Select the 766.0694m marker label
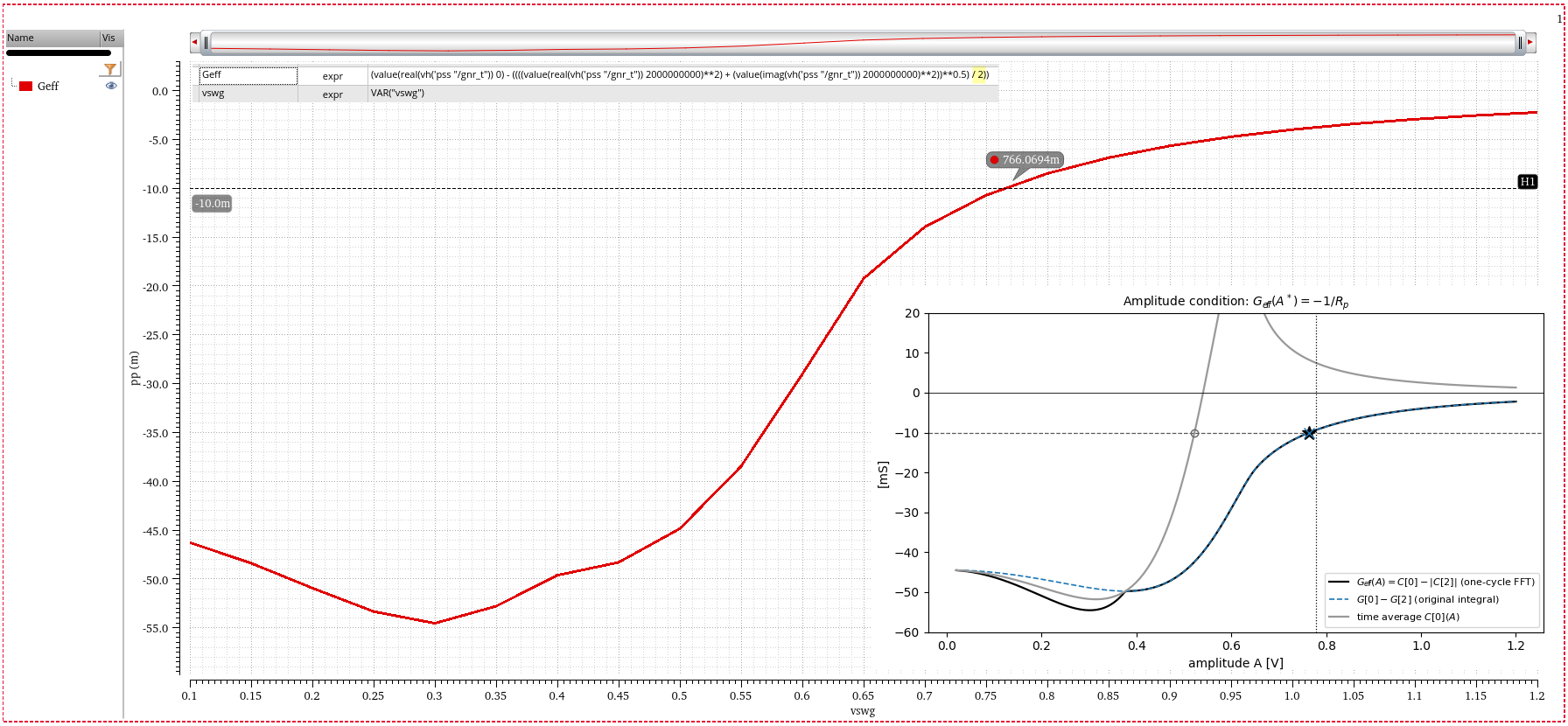This screenshot has height=726, width=1568. 1025,159
